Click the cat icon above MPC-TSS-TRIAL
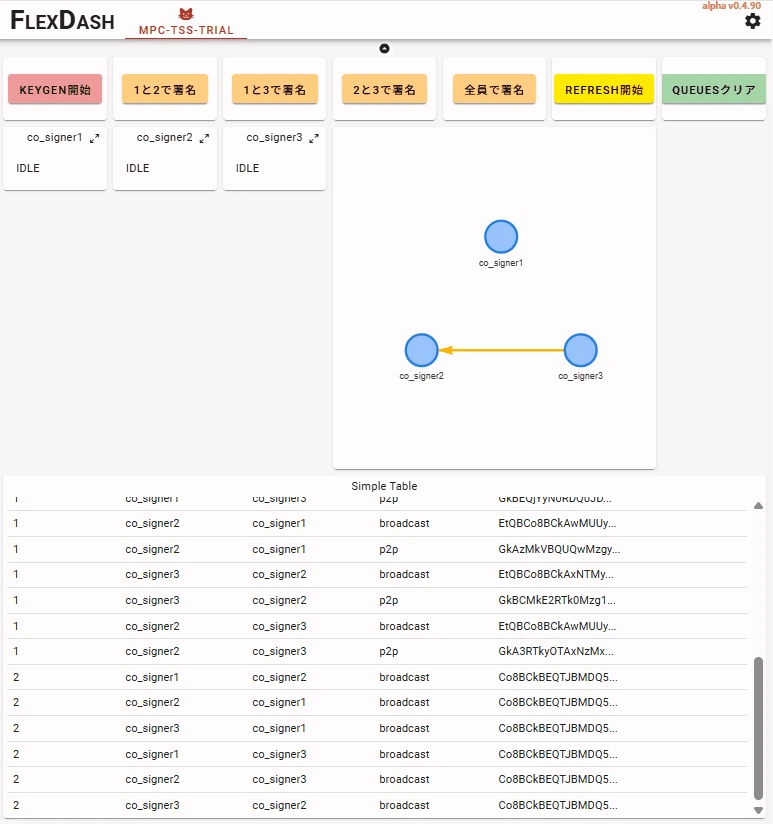This screenshot has width=773, height=824. (185, 14)
